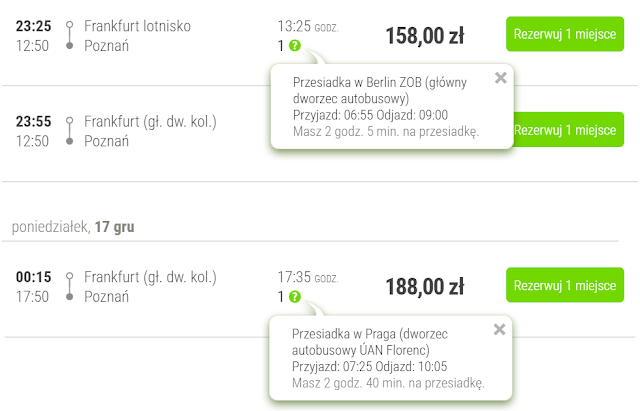This screenshot has width=640, height=411.
Task: Click the green question mark under 17:35 godz.
Action: pyautogui.click(x=294, y=297)
